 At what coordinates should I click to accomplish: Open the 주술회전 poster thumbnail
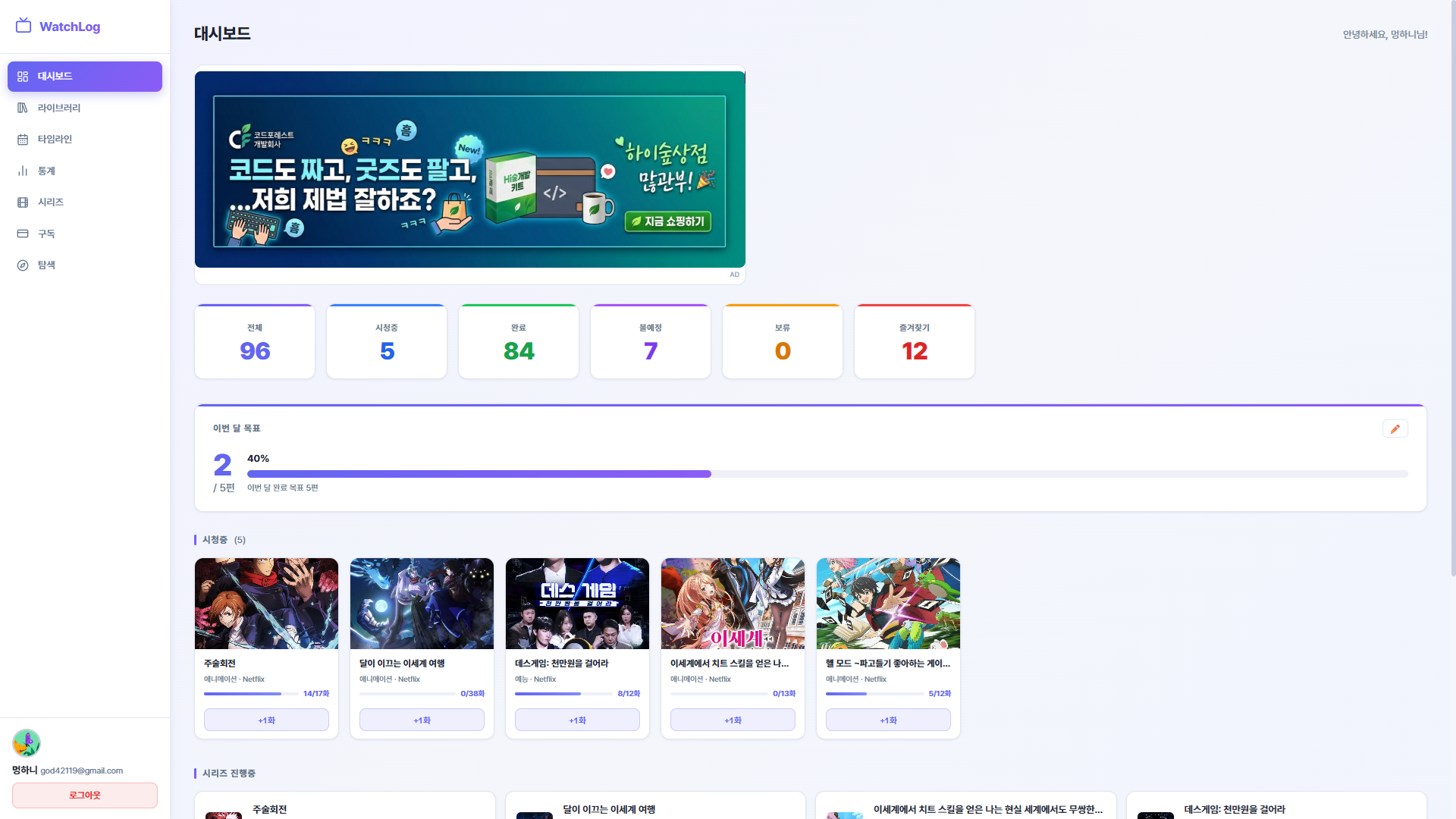(x=266, y=604)
